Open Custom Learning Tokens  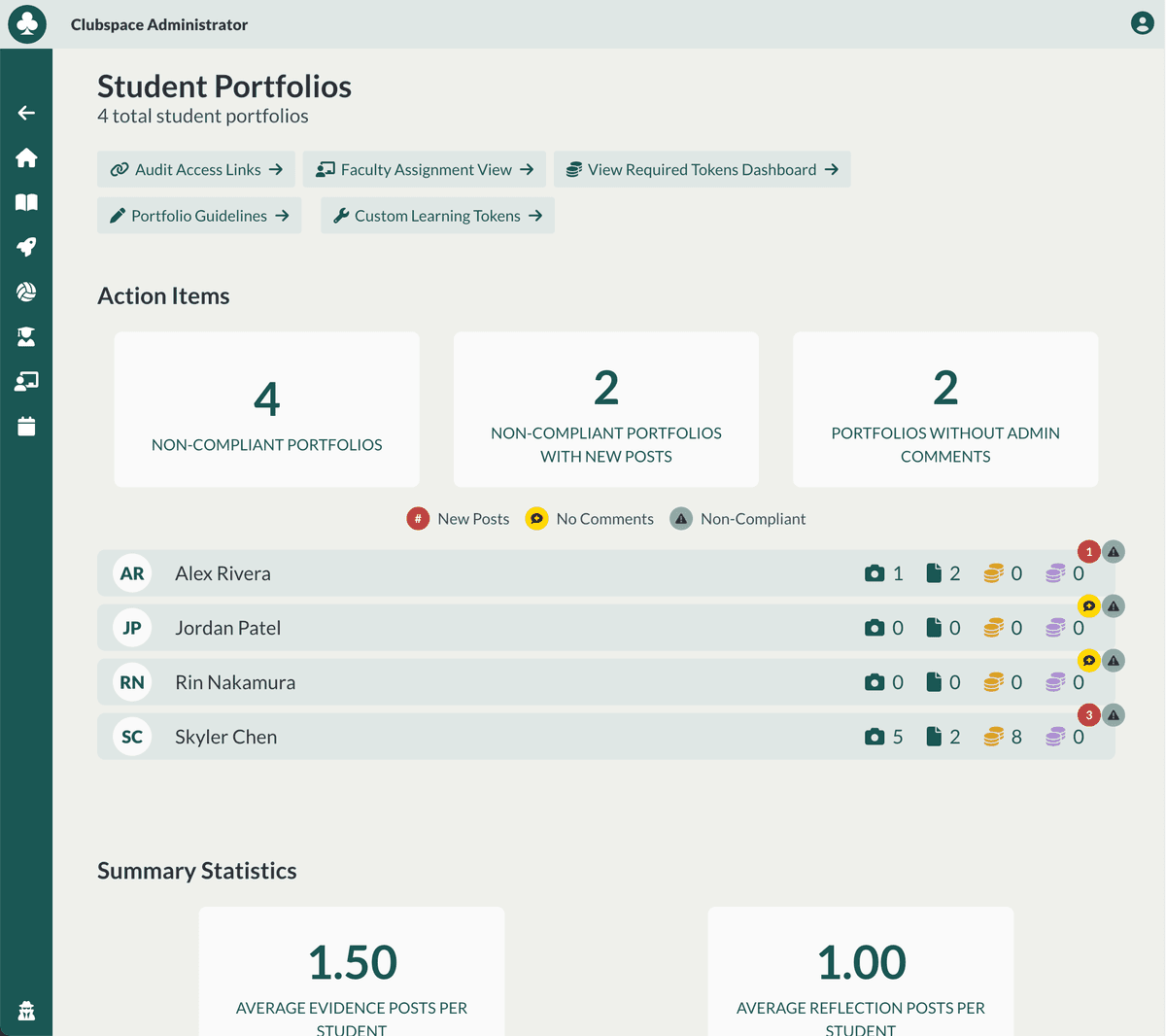(437, 216)
